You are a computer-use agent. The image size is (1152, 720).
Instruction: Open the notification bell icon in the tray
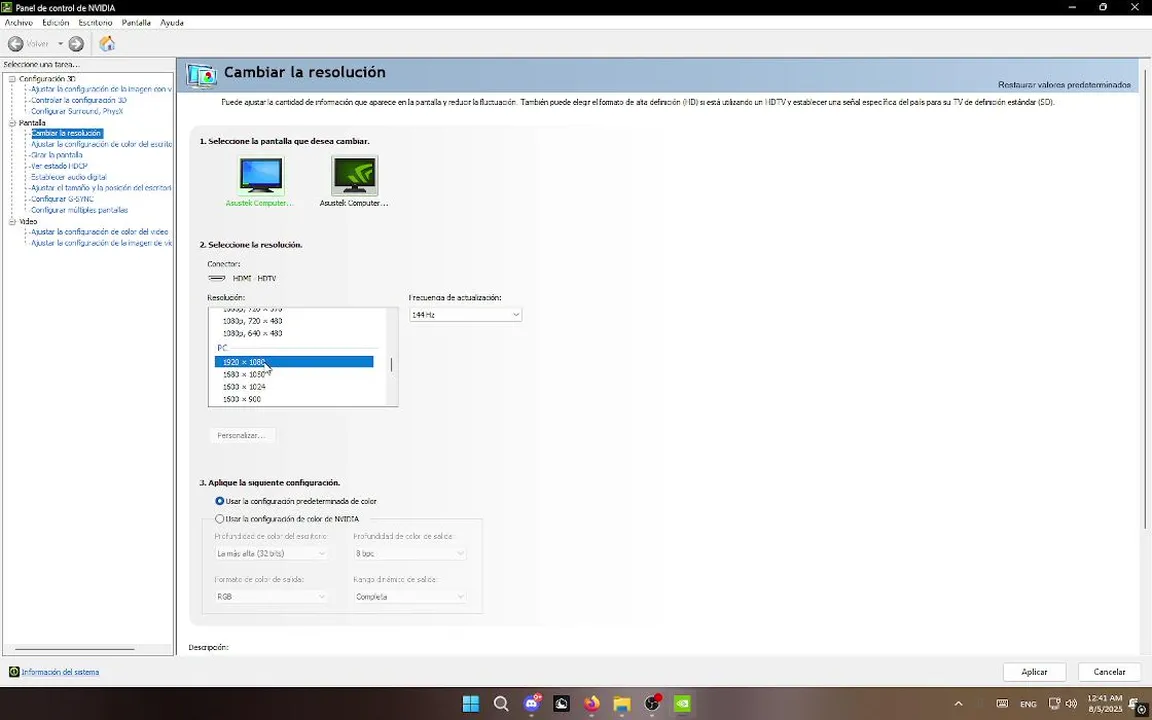coord(1135,704)
